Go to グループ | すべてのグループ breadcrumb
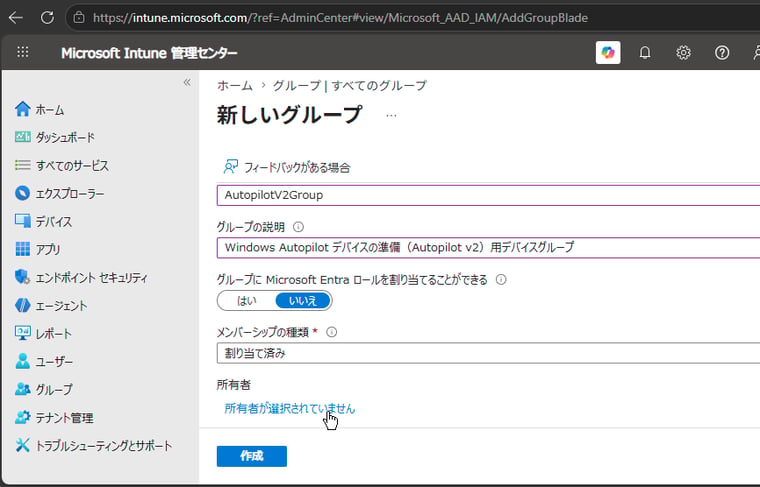The image size is (760, 487). [349, 86]
